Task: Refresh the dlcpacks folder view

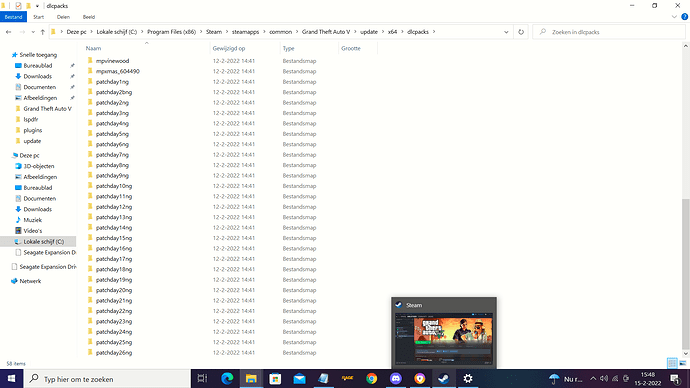Action: pyautogui.click(x=521, y=32)
